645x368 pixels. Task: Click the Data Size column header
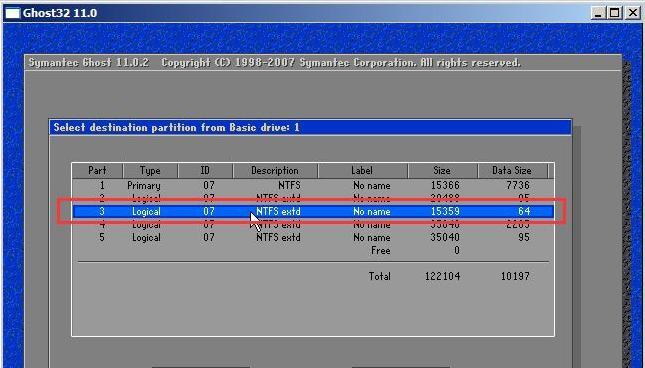click(x=512, y=171)
